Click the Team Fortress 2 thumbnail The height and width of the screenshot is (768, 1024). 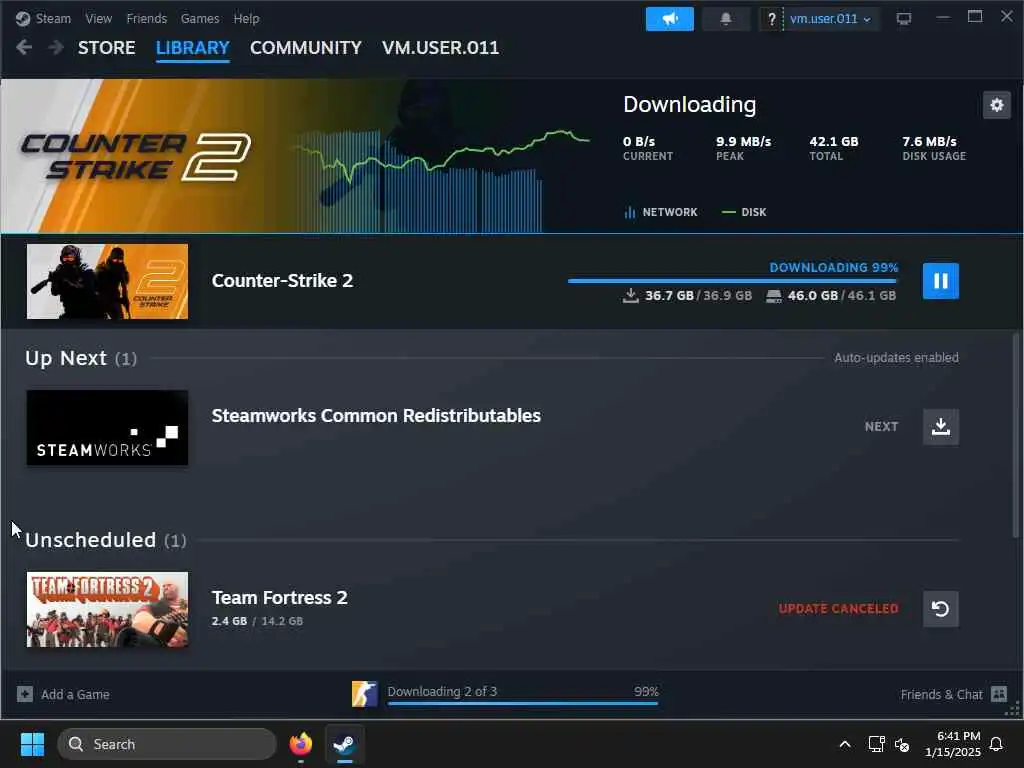tap(107, 609)
